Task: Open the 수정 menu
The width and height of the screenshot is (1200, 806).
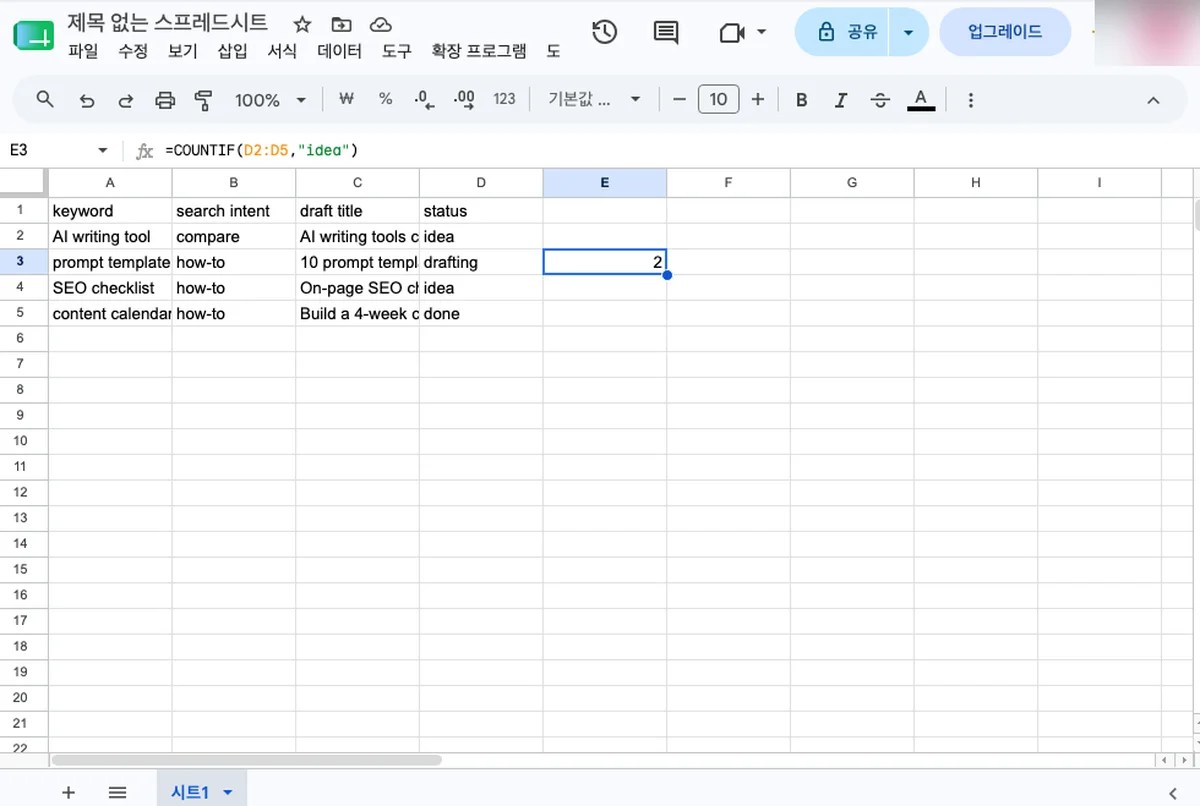Action: 133,51
